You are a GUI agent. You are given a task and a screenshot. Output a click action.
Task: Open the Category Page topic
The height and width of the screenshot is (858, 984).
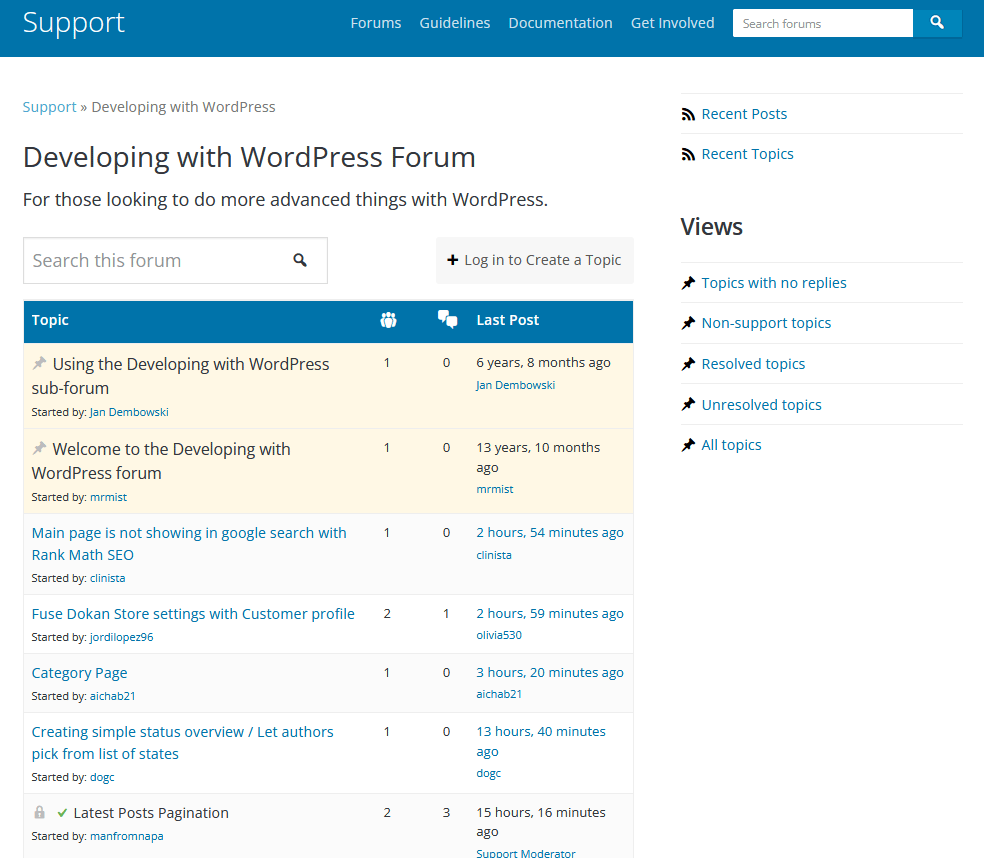pyautogui.click(x=80, y=673)
